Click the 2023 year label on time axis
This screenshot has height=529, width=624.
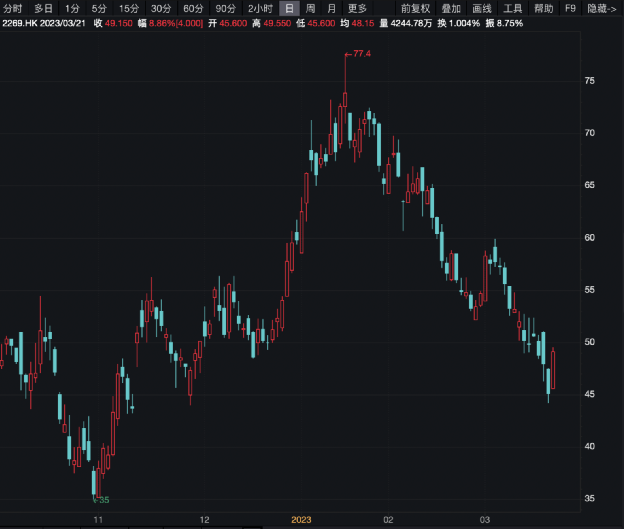click(301, 520)
